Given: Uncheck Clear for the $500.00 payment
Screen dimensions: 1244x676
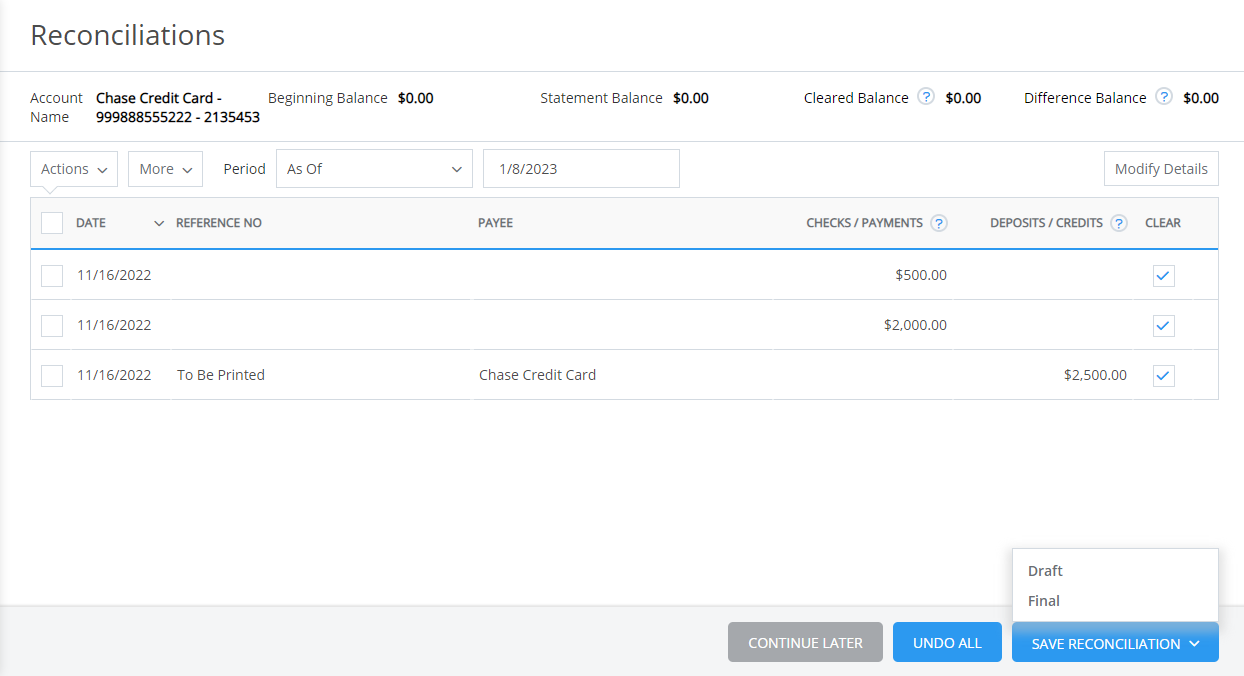Looking at the screenshot, I should (x=1163, y=275).
